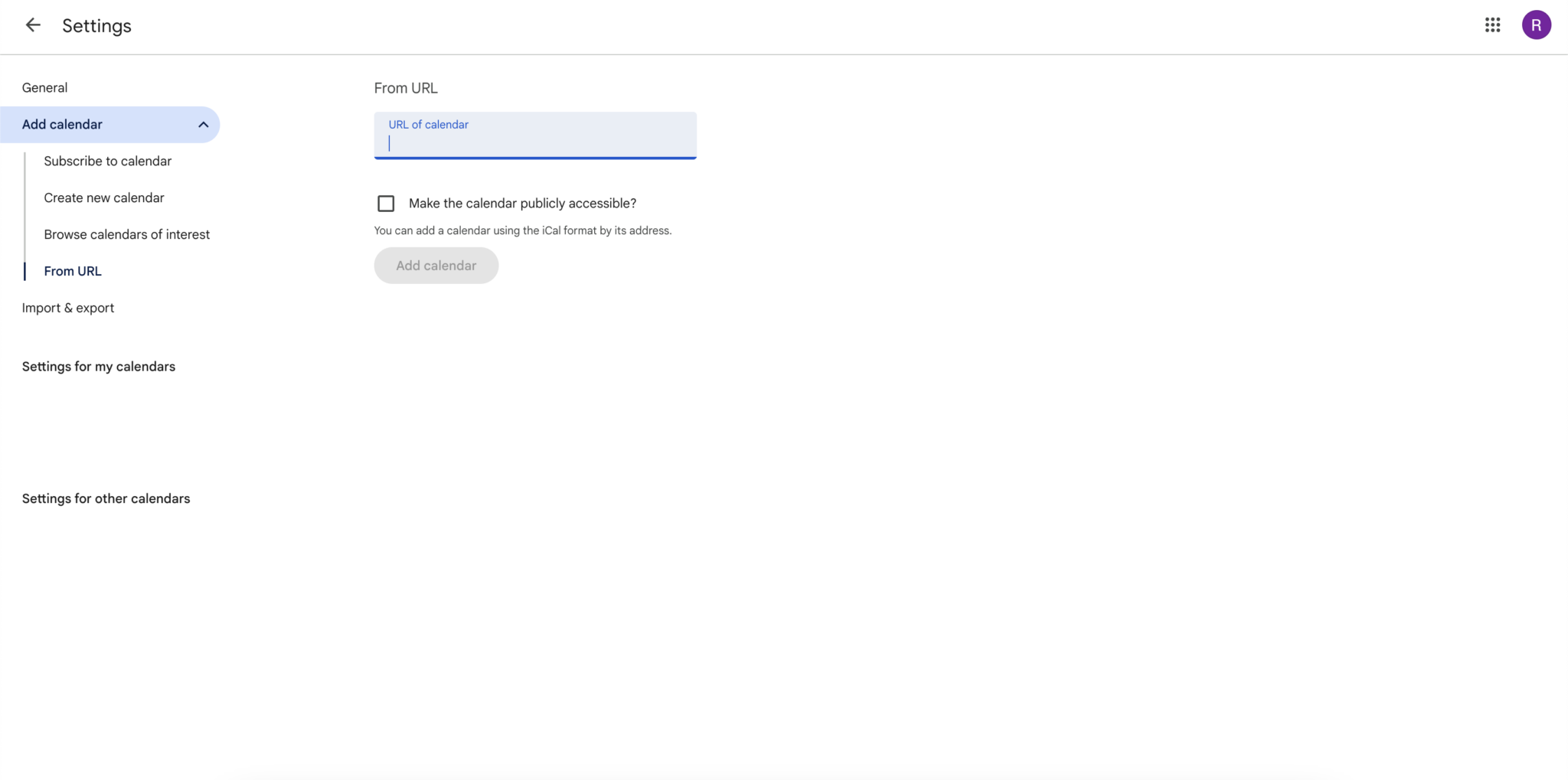Click the Settings for other calendars heading
1568x780 pixels.
106,498
